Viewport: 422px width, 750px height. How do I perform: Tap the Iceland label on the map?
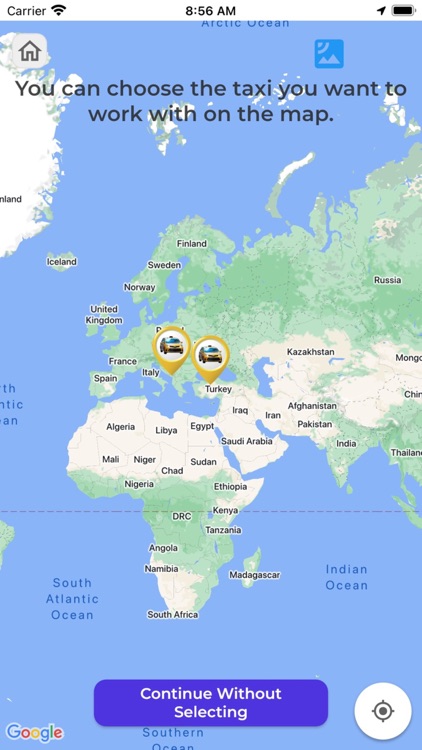click(x=61, y=262)
